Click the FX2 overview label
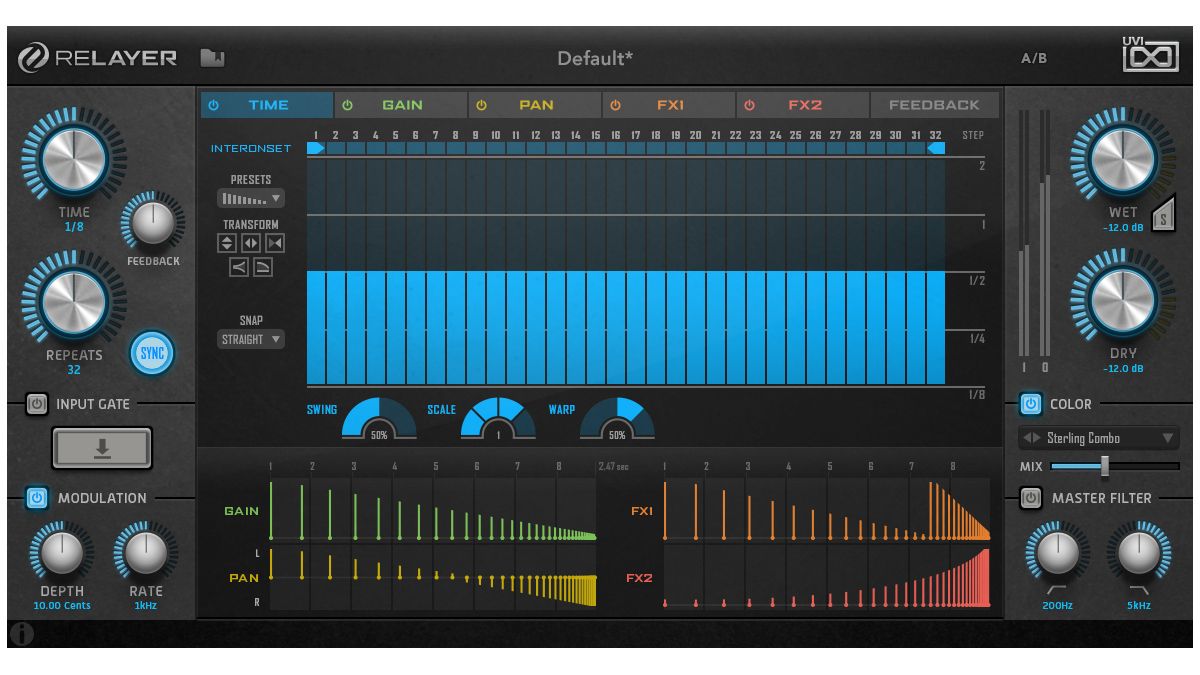The width and height of the screenshot is (1200, 675). pyautogui.click(x=640, y=578)
